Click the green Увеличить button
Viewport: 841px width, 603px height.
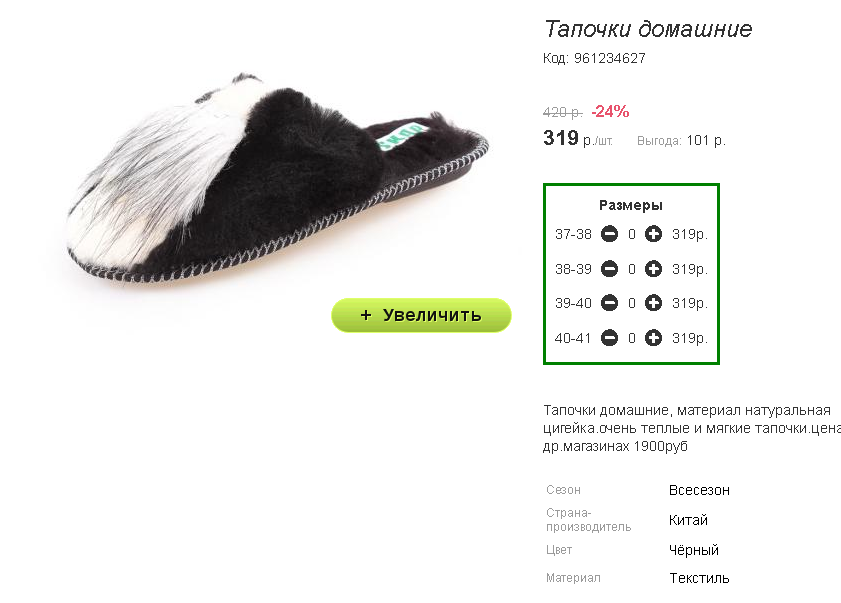pos(421,315)
